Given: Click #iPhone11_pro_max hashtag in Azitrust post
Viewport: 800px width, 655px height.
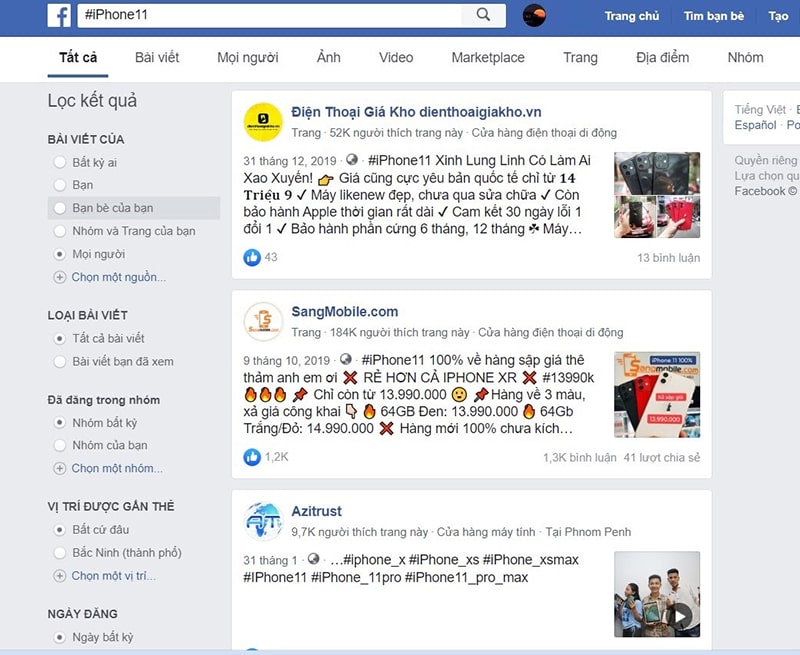Looking at the screenshot, I should click(x=466, y=577).
